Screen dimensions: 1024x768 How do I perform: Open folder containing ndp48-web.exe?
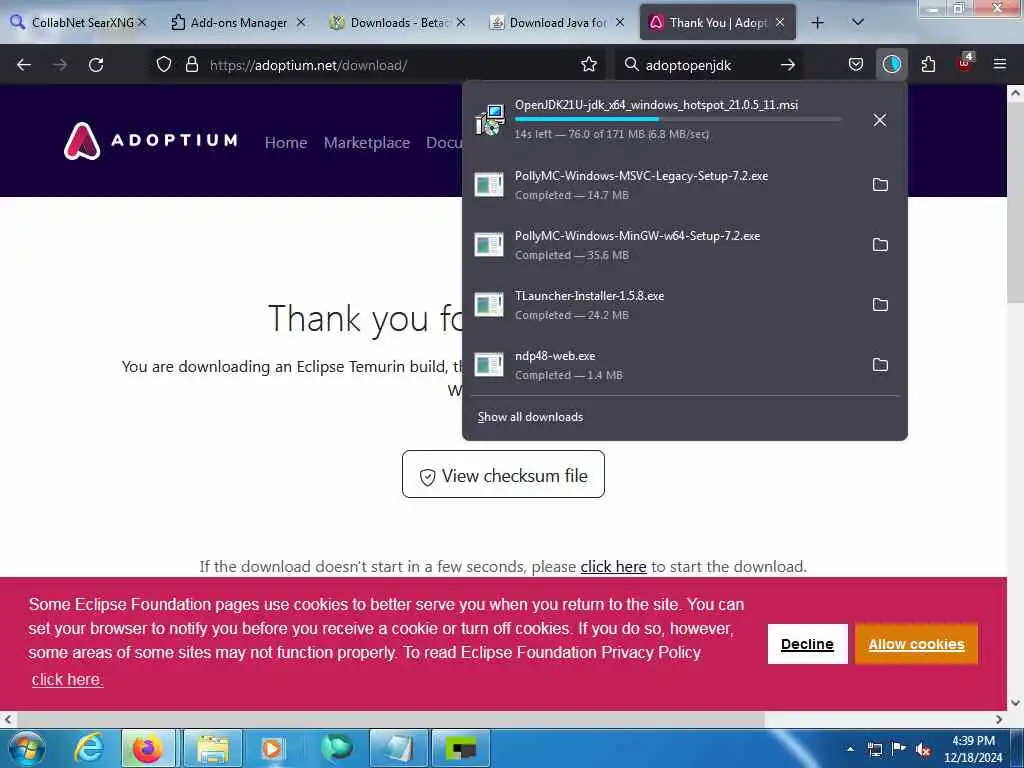(880, 365)
